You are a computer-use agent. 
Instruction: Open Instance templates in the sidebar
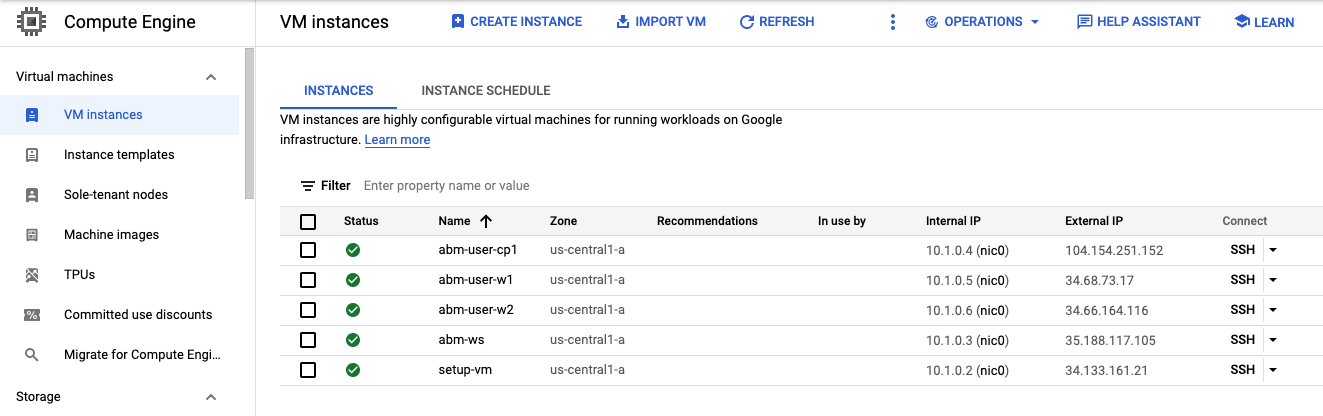120,155
